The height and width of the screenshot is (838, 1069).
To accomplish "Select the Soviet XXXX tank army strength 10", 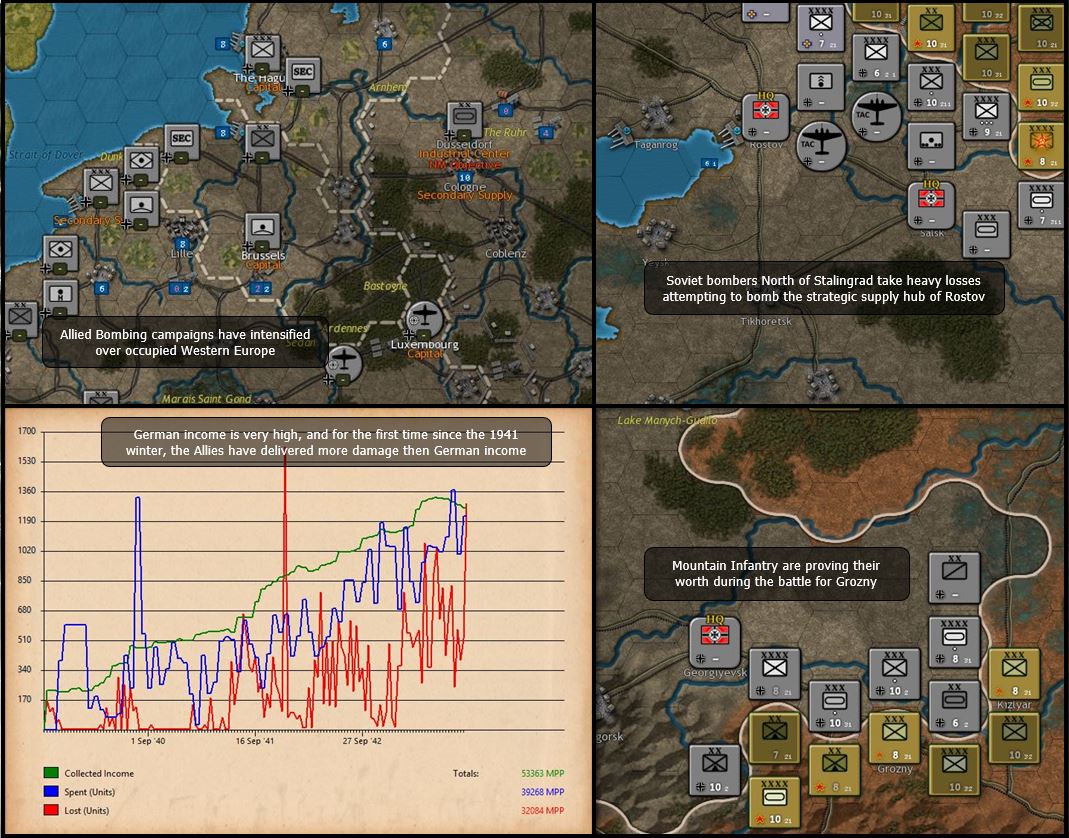I will coord(774,801).
